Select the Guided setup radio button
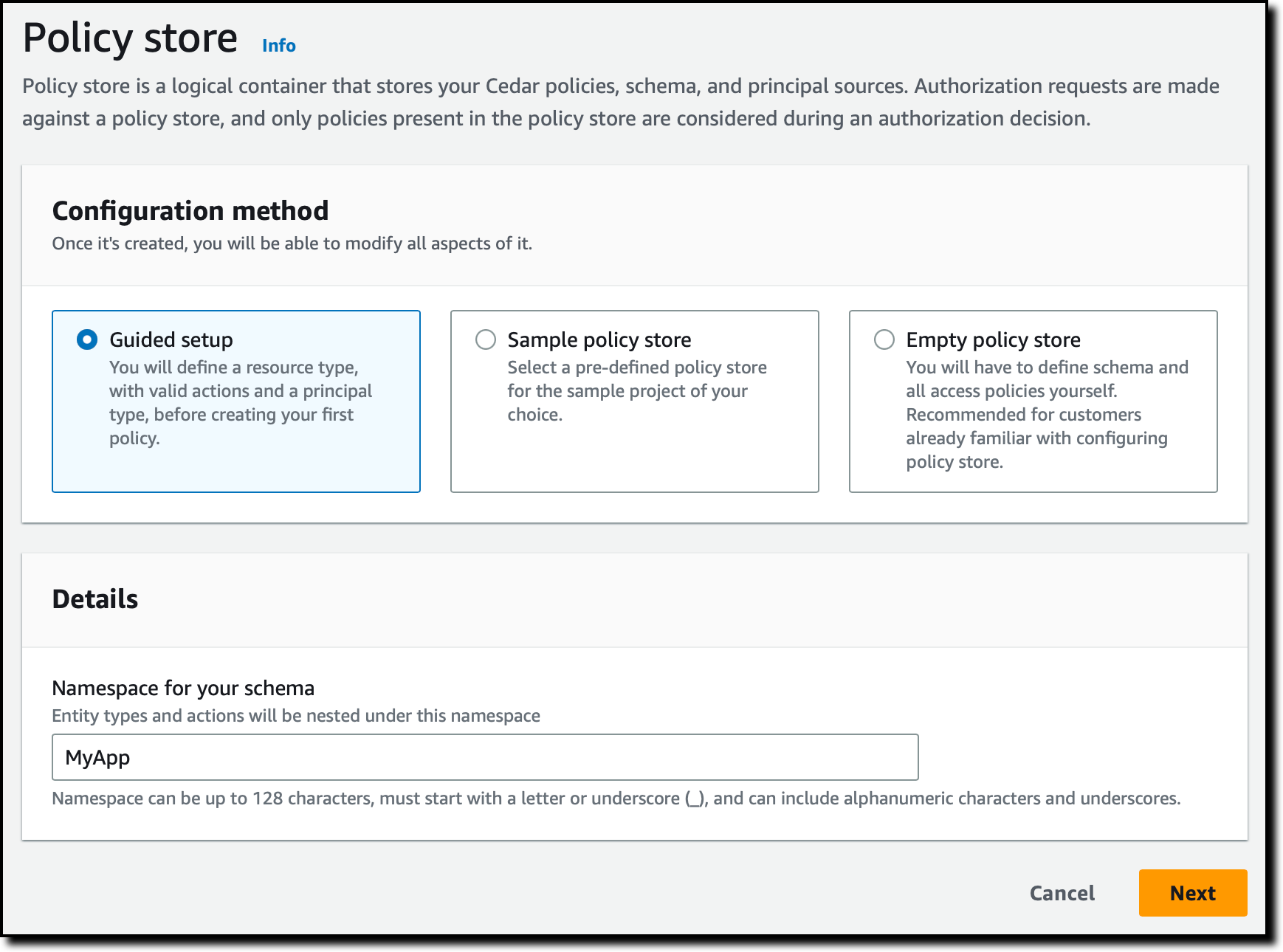Viewport: 1283px width, 952px height. coord(87,339)
